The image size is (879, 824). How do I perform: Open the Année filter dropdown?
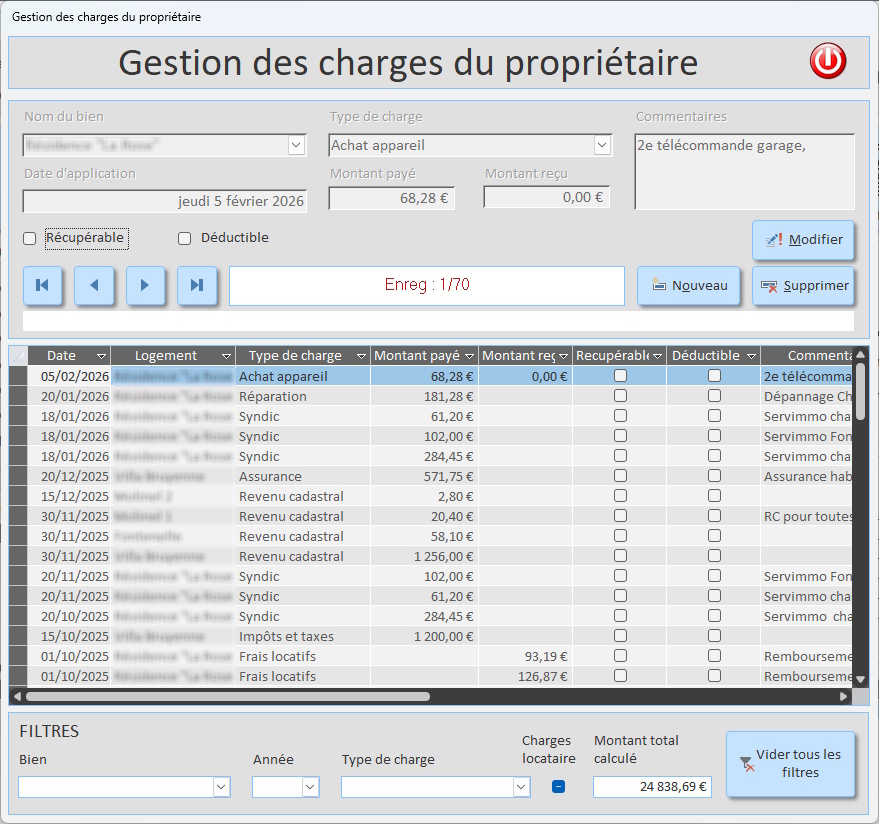point(310,788)
